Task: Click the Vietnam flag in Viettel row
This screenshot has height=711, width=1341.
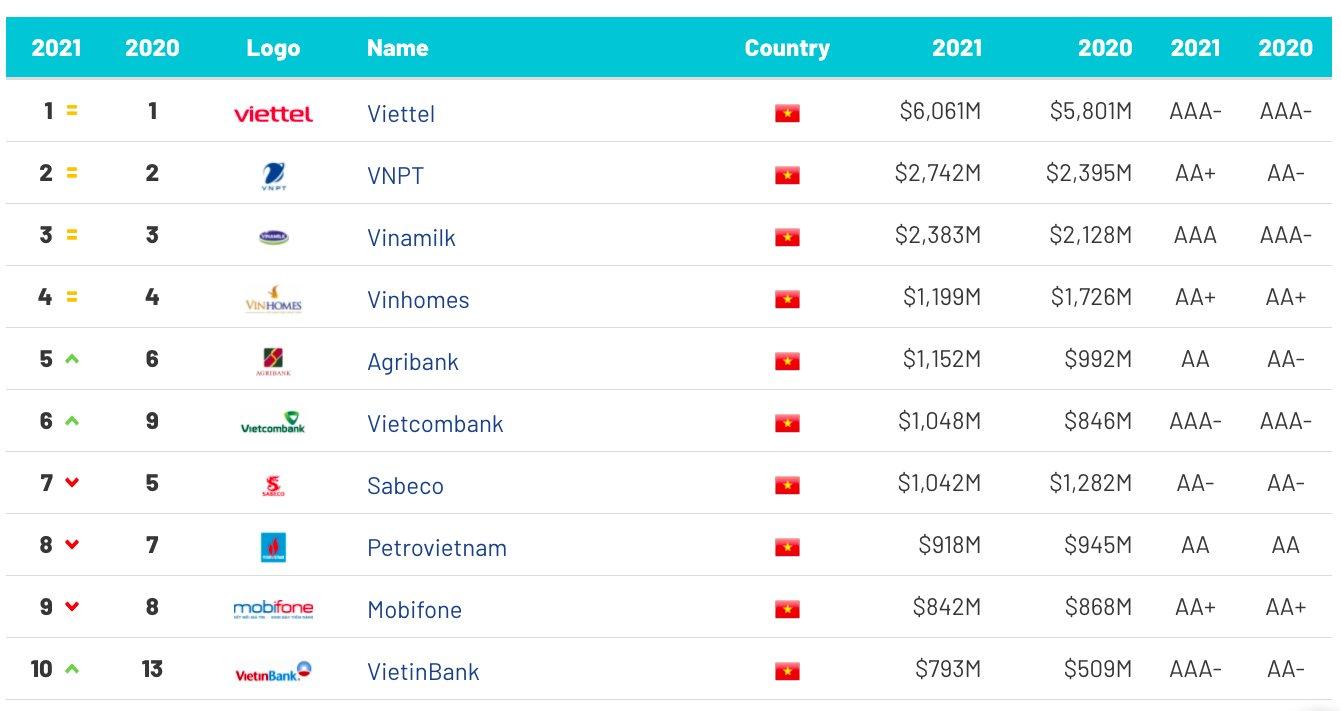Action: [x=787, y=114]
